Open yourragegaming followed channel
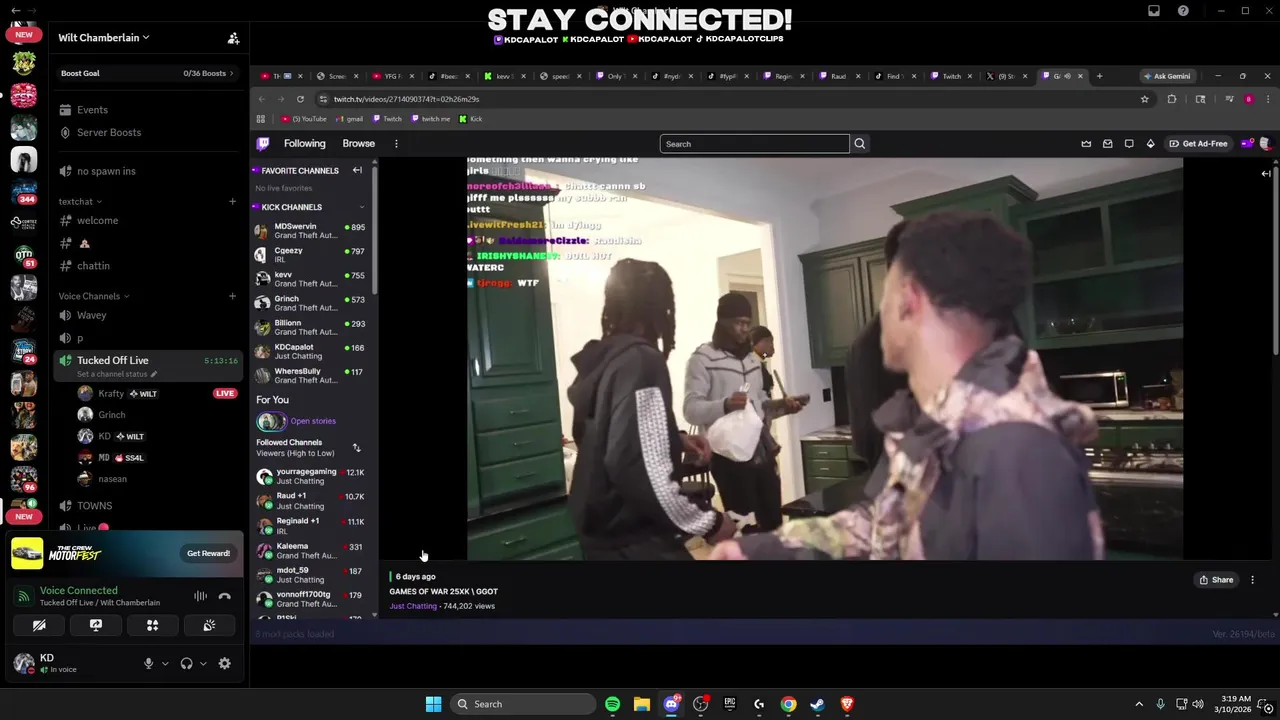 (x=311, y=476)
